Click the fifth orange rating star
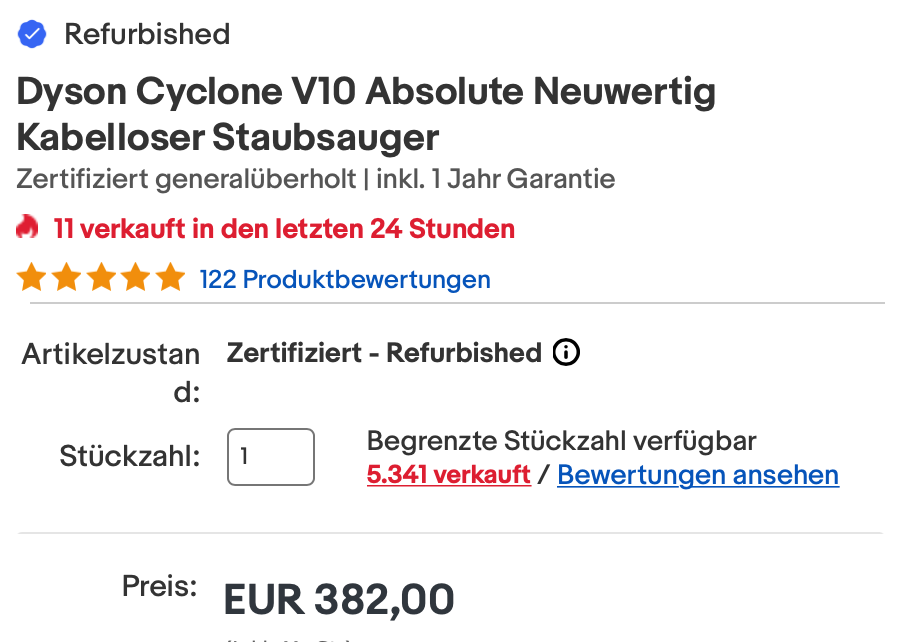900x642 pixels. [x=170, y=278]
